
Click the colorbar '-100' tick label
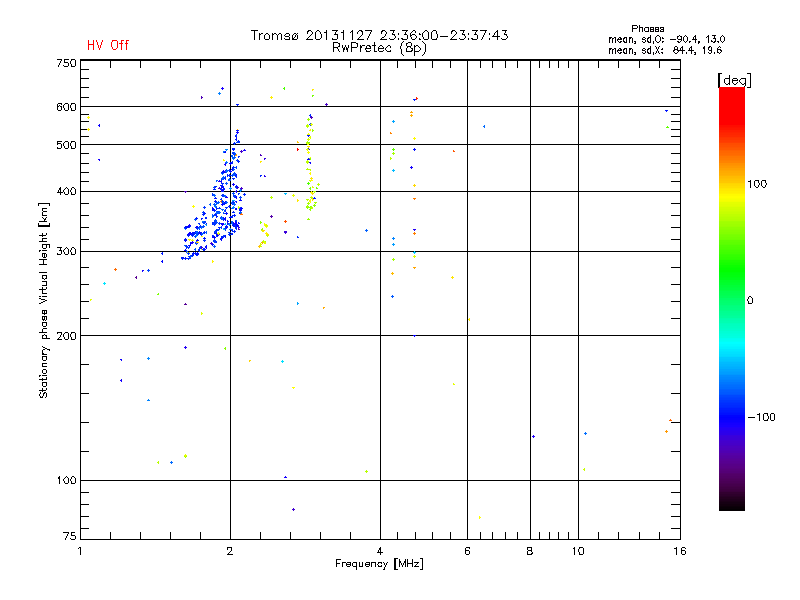click(x=762, y=417)
